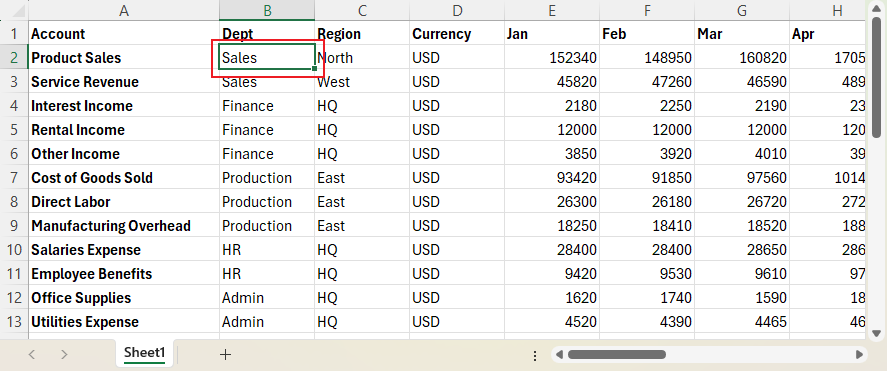Click vertical scrollbar down arrow
The height and width of the screenshot is (371, 887).
click(x=876, y=333)
